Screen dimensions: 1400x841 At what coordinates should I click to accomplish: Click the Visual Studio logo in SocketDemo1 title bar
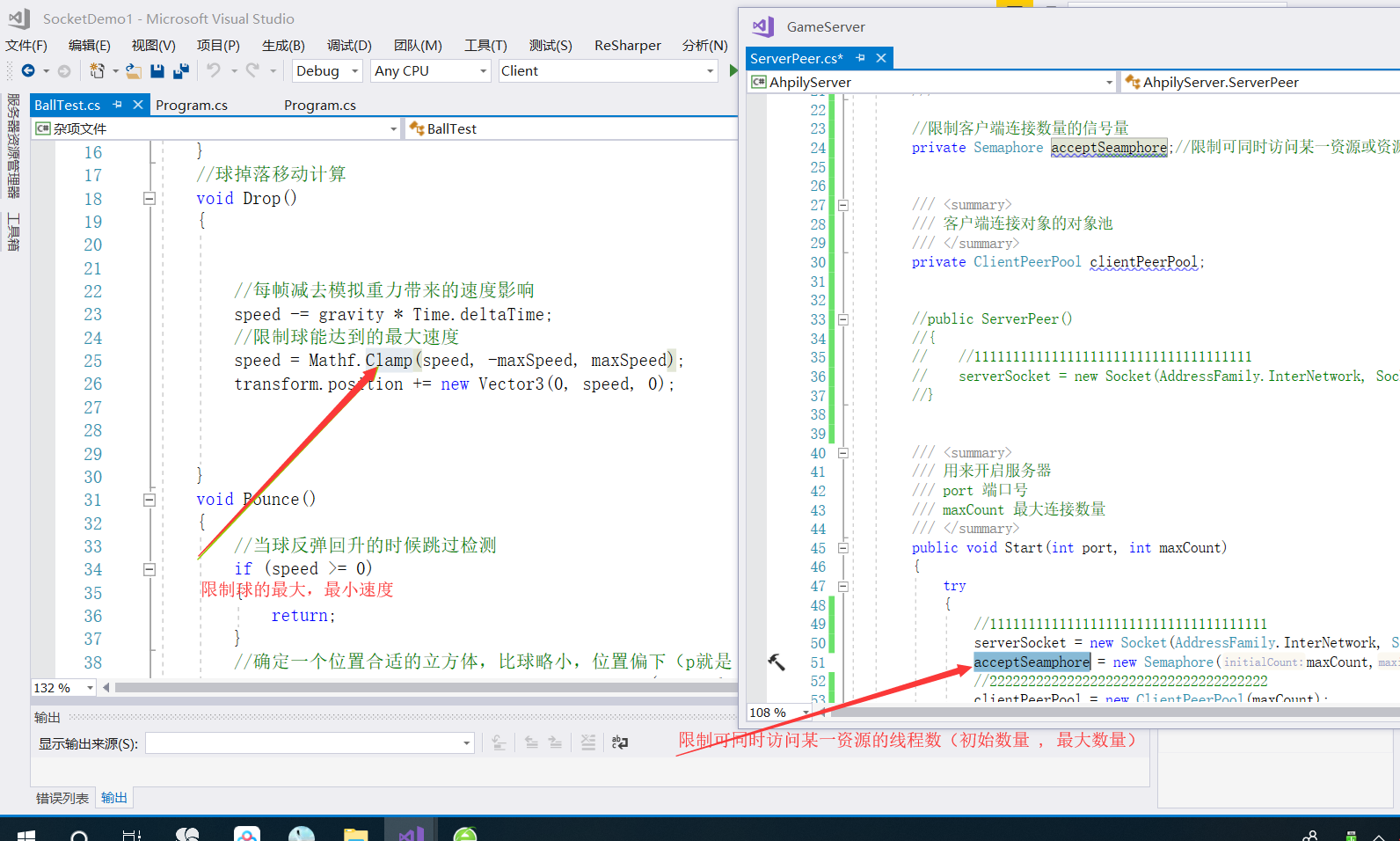click(x=19, y=18)
